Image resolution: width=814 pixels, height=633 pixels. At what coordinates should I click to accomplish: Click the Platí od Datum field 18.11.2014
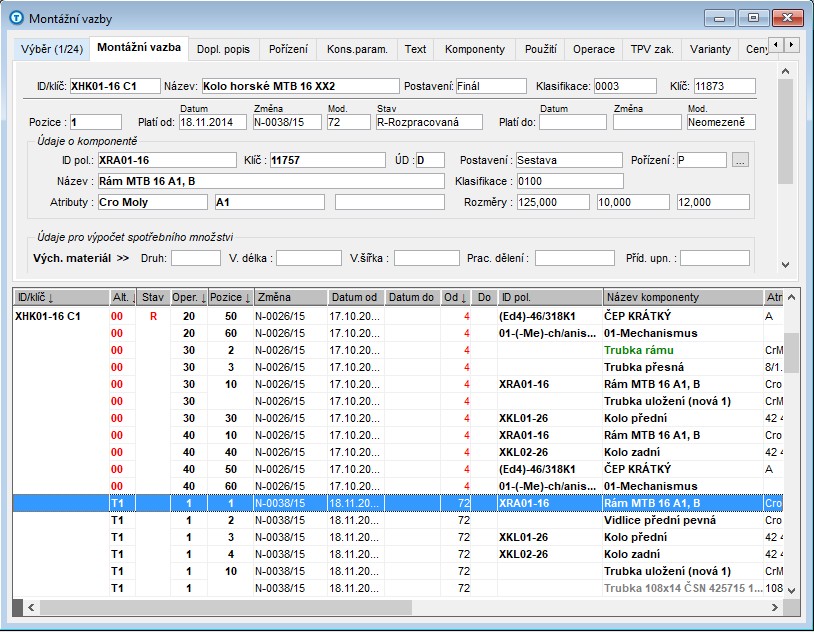tap(213, 123)
